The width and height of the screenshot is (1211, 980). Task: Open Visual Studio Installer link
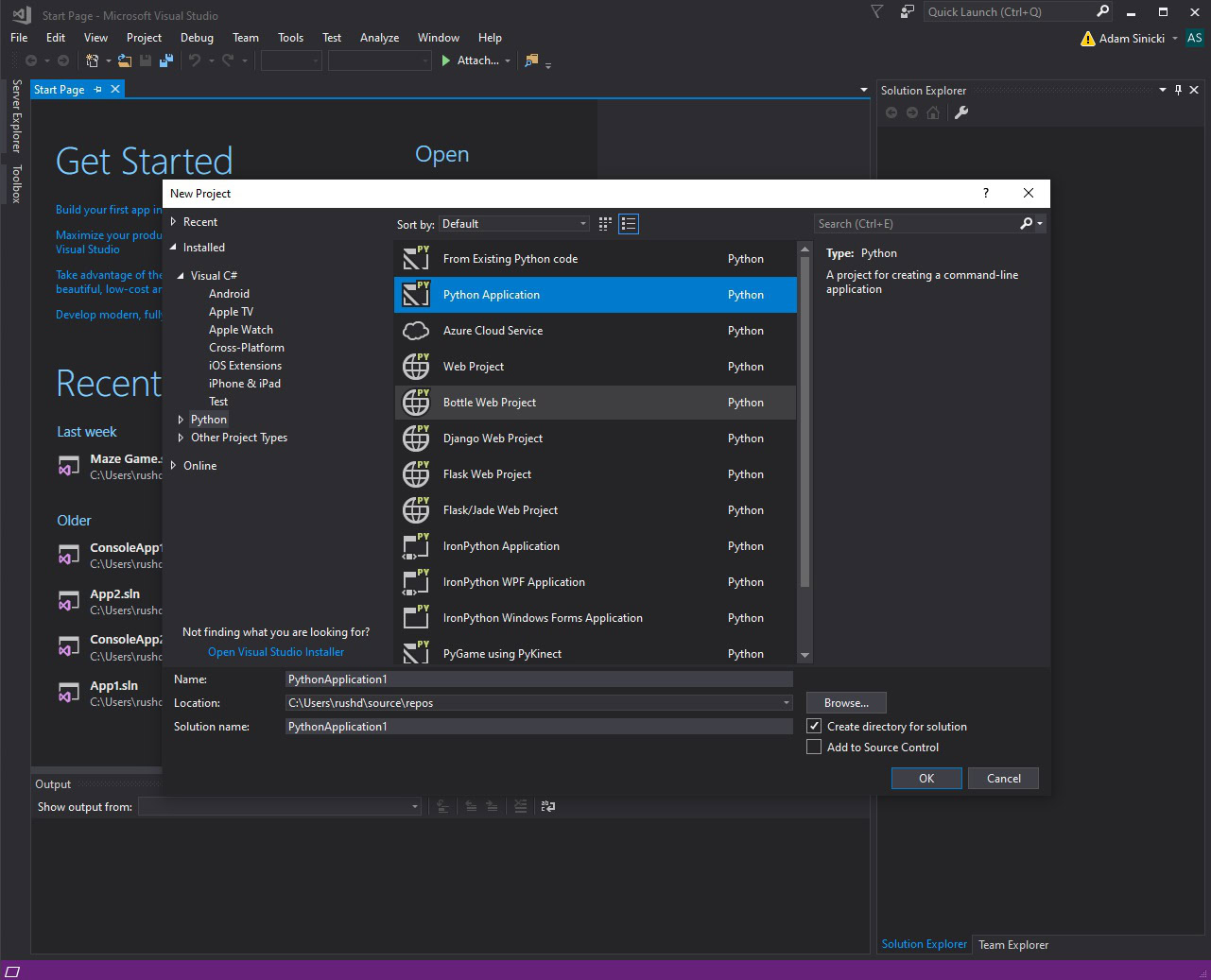[276, 651]
